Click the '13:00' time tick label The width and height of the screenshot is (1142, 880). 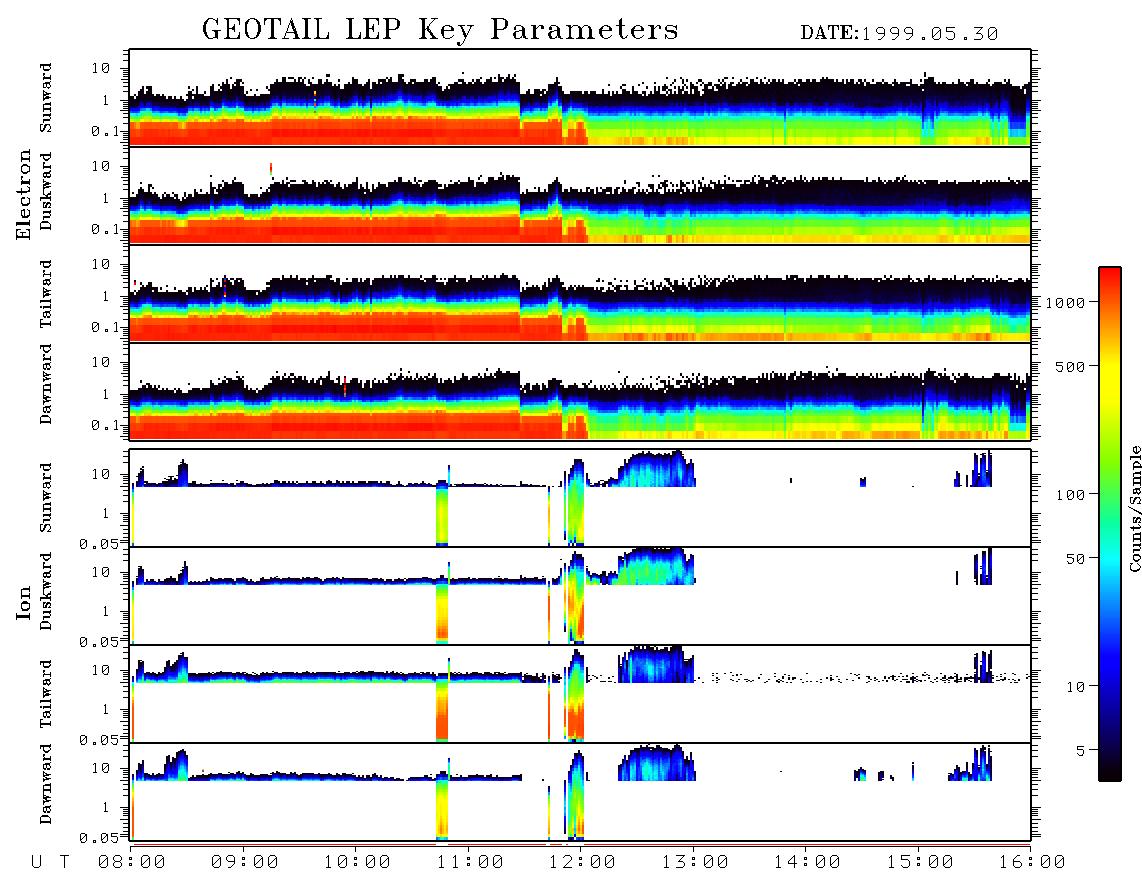click(695, 862)
